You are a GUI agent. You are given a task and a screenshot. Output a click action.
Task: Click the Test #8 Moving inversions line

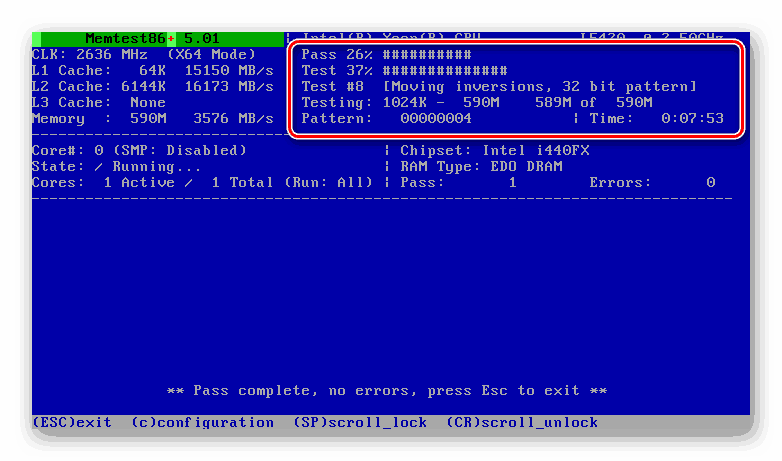tap(499, 86)
